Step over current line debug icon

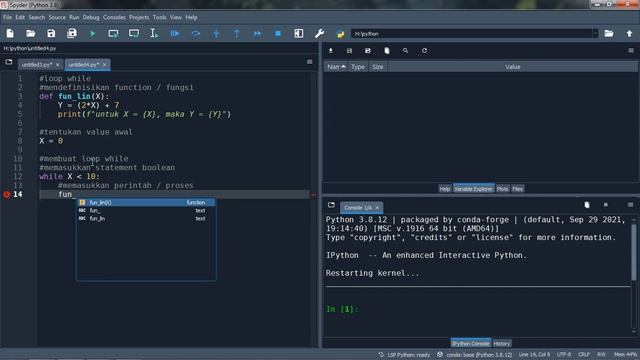196,33
